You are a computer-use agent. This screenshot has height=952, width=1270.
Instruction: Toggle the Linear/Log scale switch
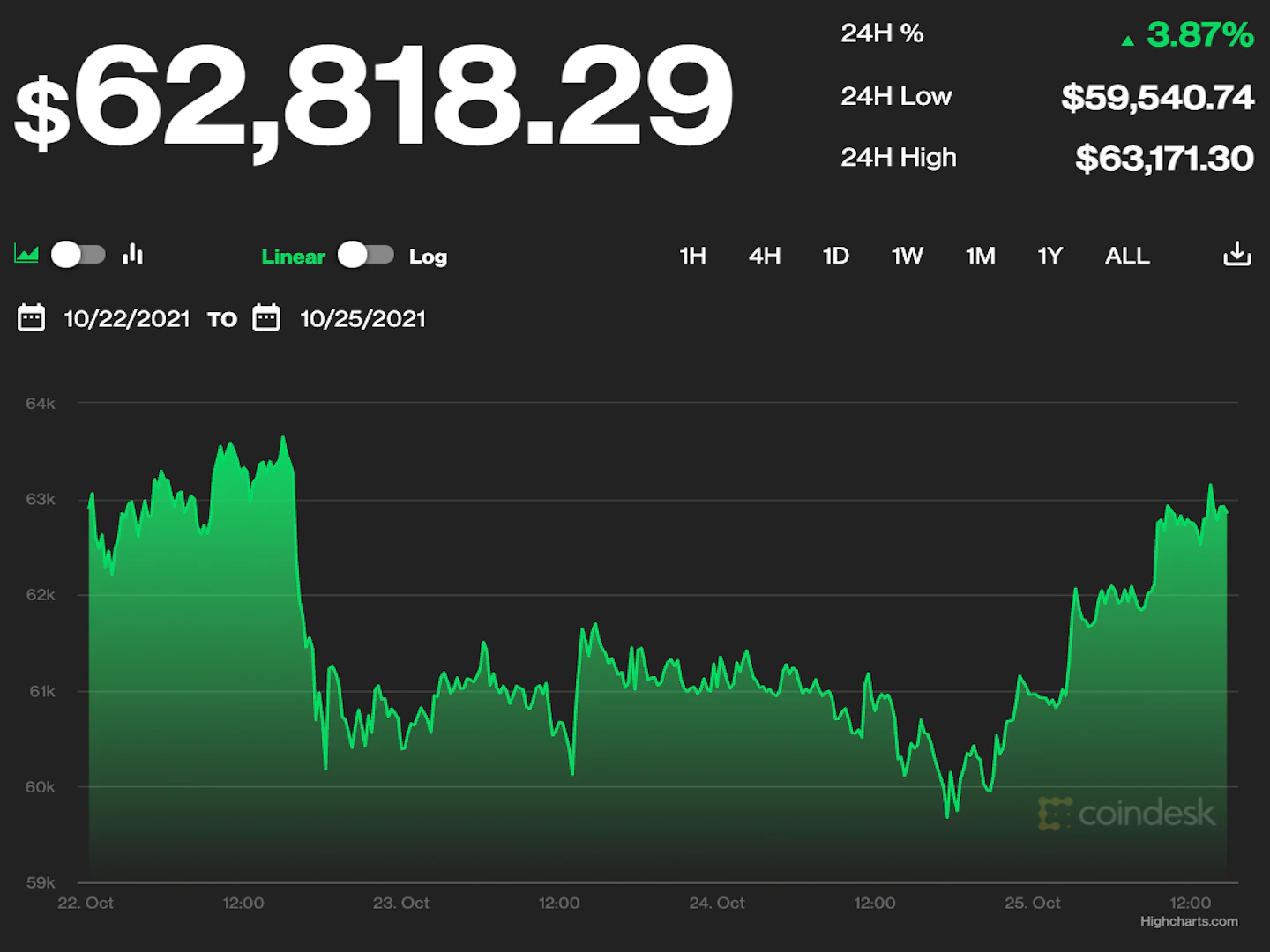pos(366,255)
